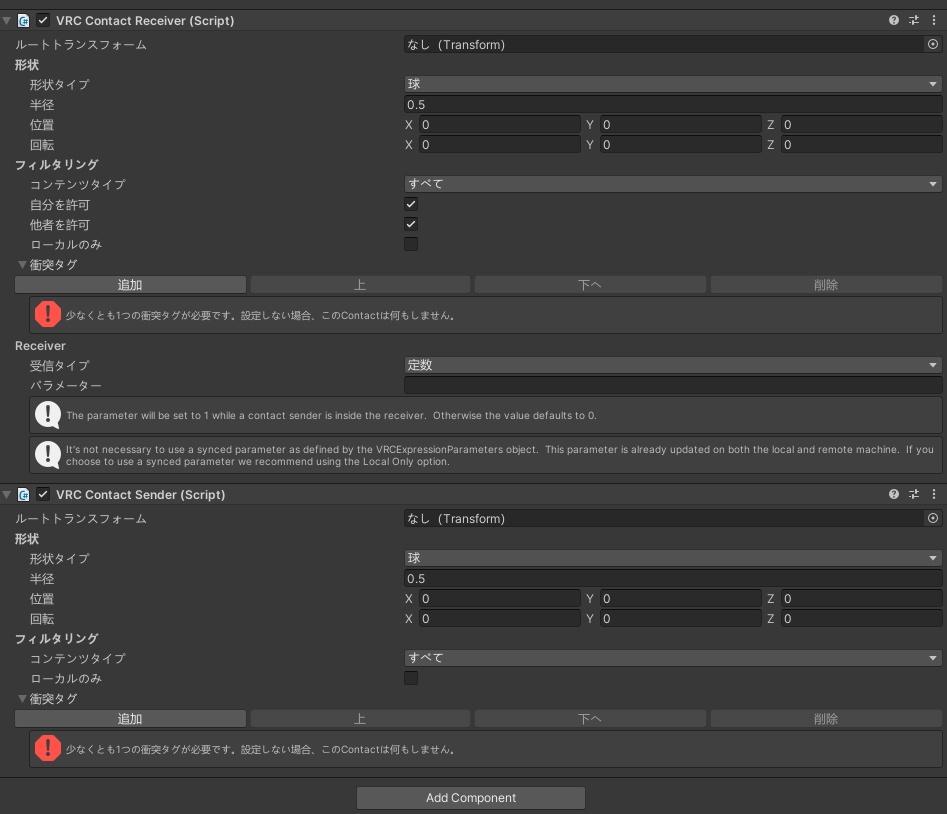
Task: Open Receiver 形状タイプ dropdown
Action: pos(673,84)
